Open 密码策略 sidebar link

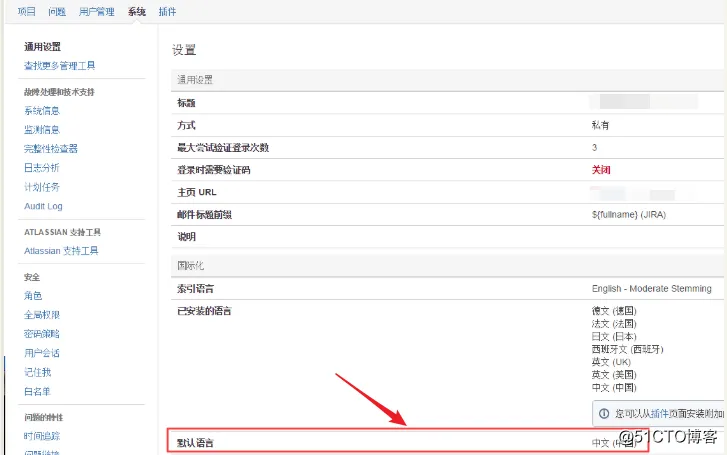(x=42, y=333)
